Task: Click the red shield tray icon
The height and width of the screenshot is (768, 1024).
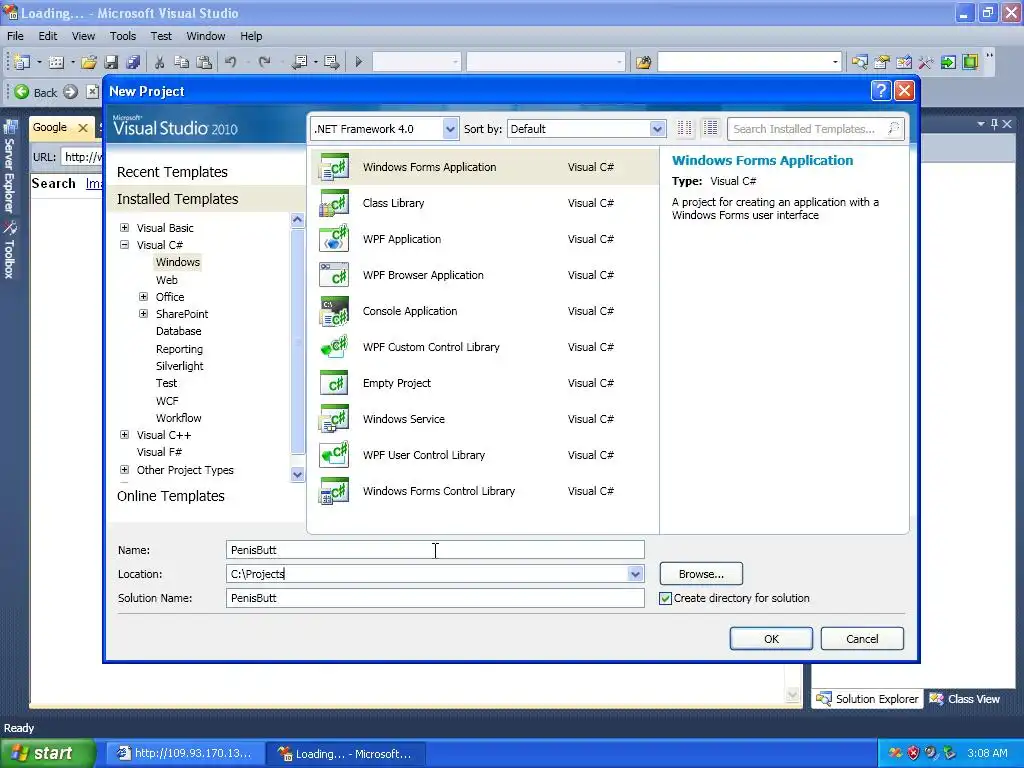Action: tap(913, 753)
